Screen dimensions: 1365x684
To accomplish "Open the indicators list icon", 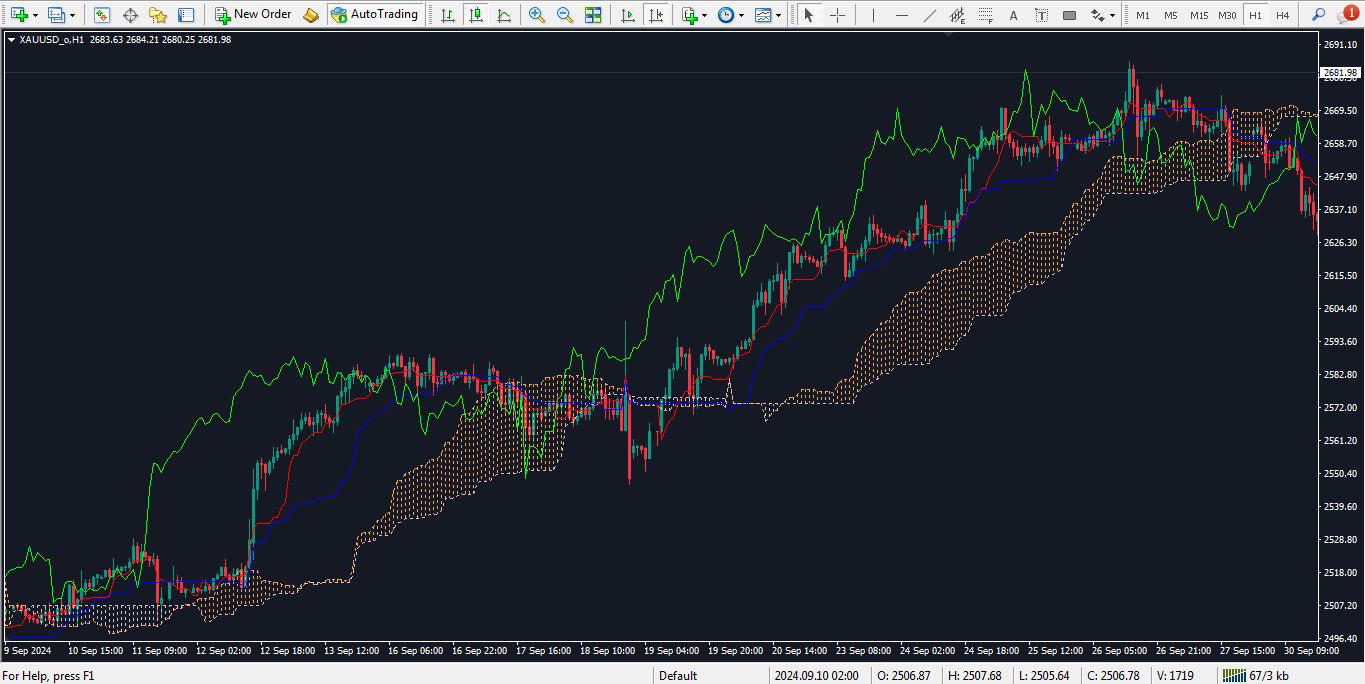I will point(689,15).
